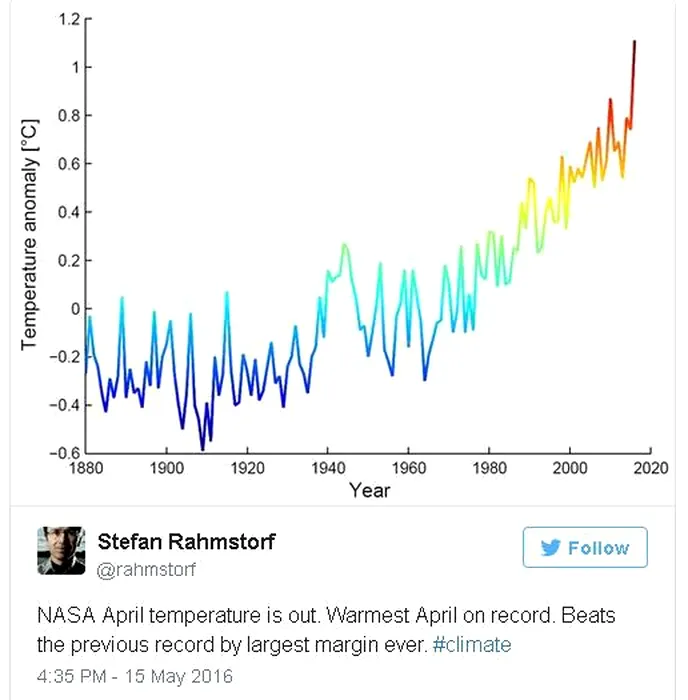Click the -0.6 y-axis tick label

click(63, 453)
